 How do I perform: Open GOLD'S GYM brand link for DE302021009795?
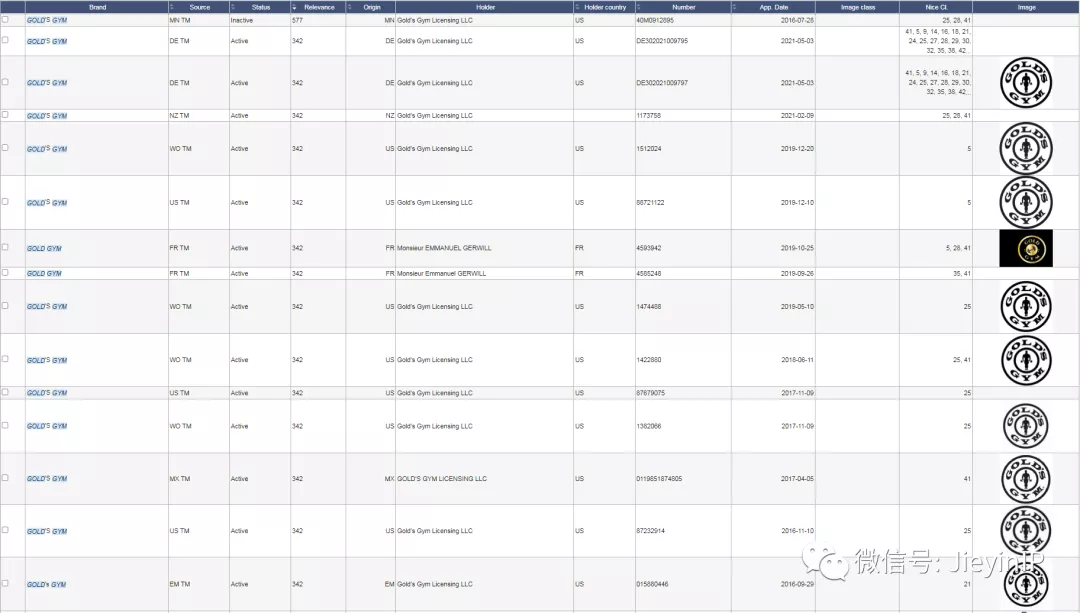coord(47,41)
